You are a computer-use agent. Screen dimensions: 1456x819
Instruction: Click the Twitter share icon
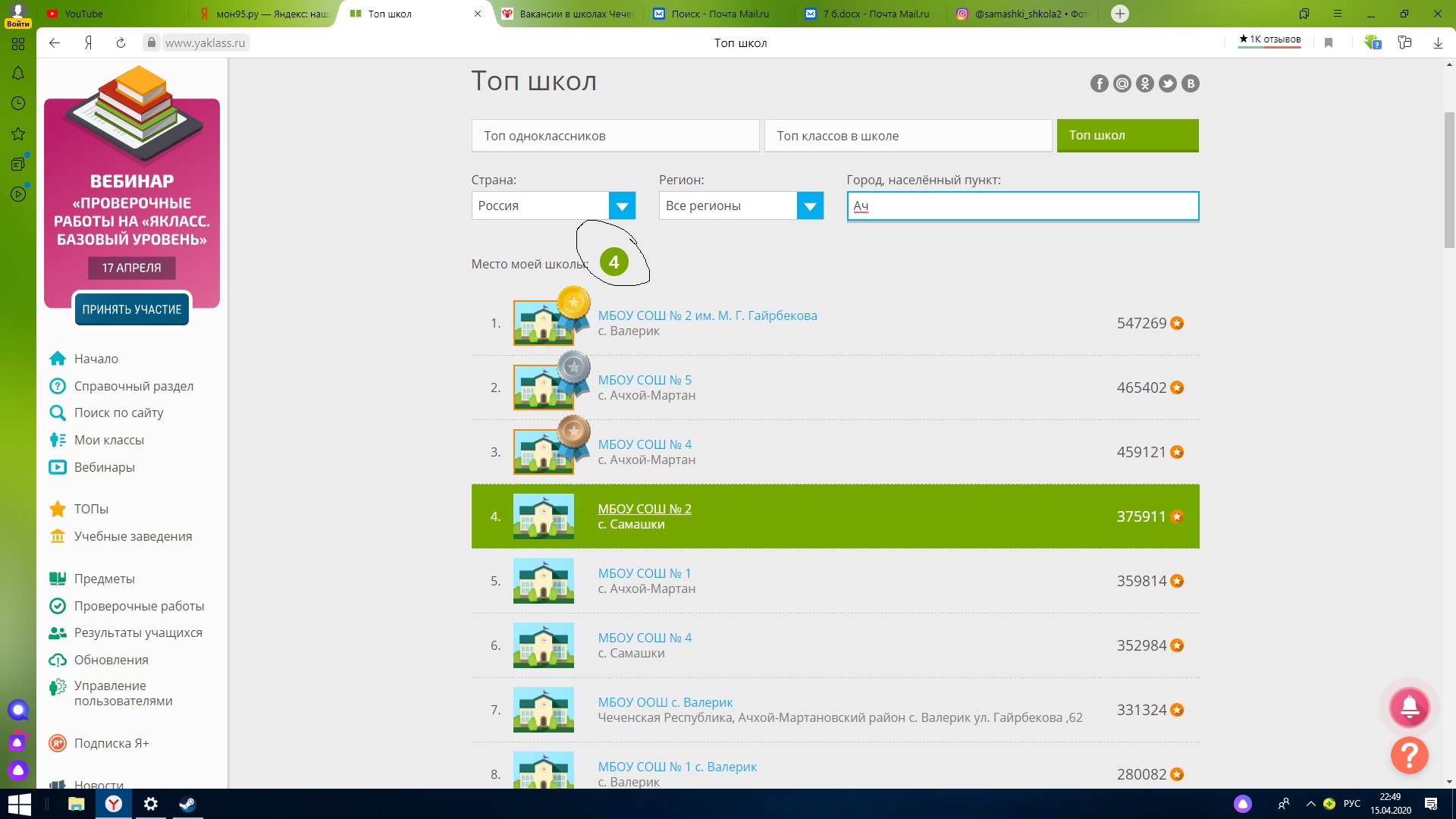point(1167,84)
